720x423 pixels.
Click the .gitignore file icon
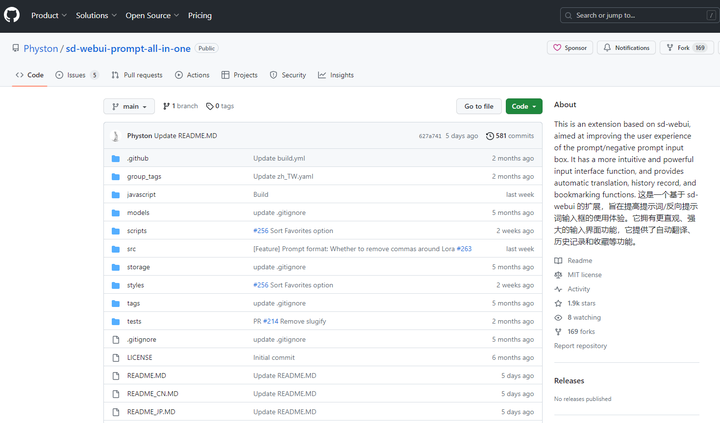pyautogui.click(x=116, y=340)
